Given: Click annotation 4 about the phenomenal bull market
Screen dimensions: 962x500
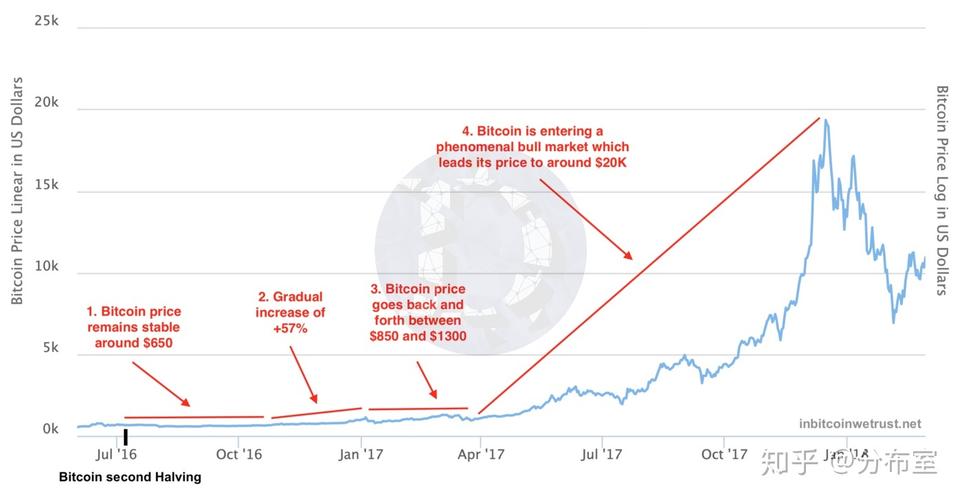Looking at the screenshot, I should click(x=532, y=147).
